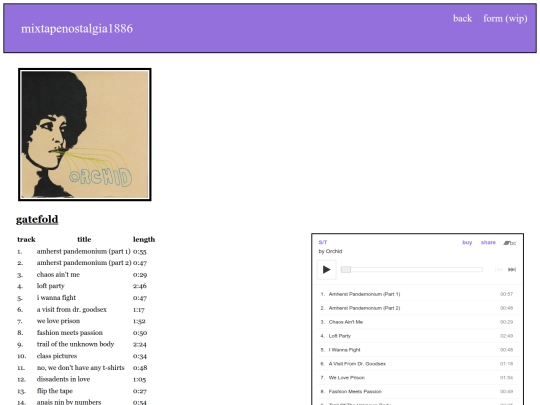This screenshot has height=405, width=540.
Task: Click the 2:24 length for trail of the unknown body
Action: (139, 344)
